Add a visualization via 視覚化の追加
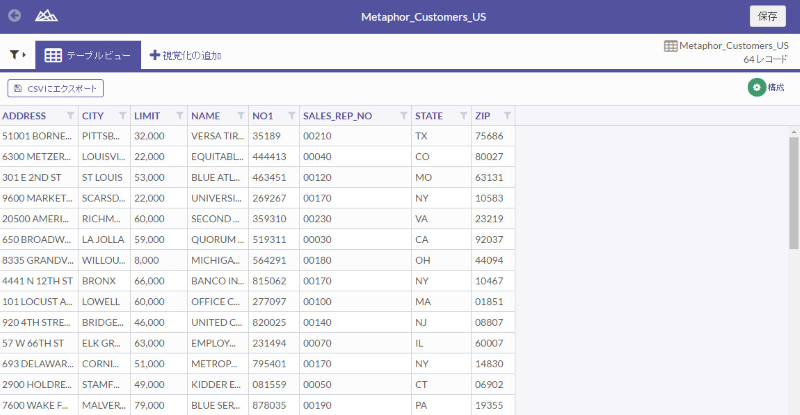The height and width of the screenshot is (415, 800). click(x=185, y=55)
